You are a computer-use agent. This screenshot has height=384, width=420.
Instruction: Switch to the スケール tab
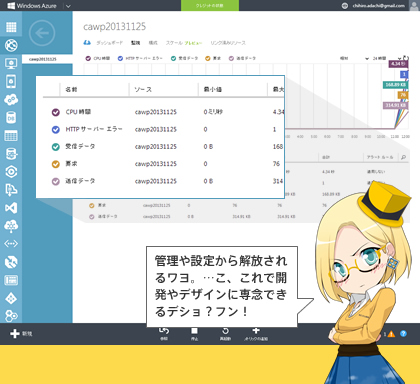pos(174,43)
